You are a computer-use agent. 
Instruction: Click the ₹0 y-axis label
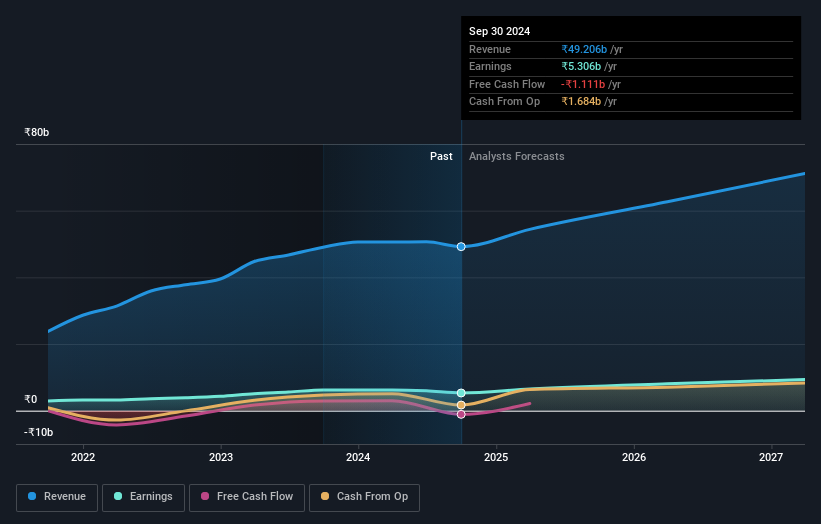[30, 399]
